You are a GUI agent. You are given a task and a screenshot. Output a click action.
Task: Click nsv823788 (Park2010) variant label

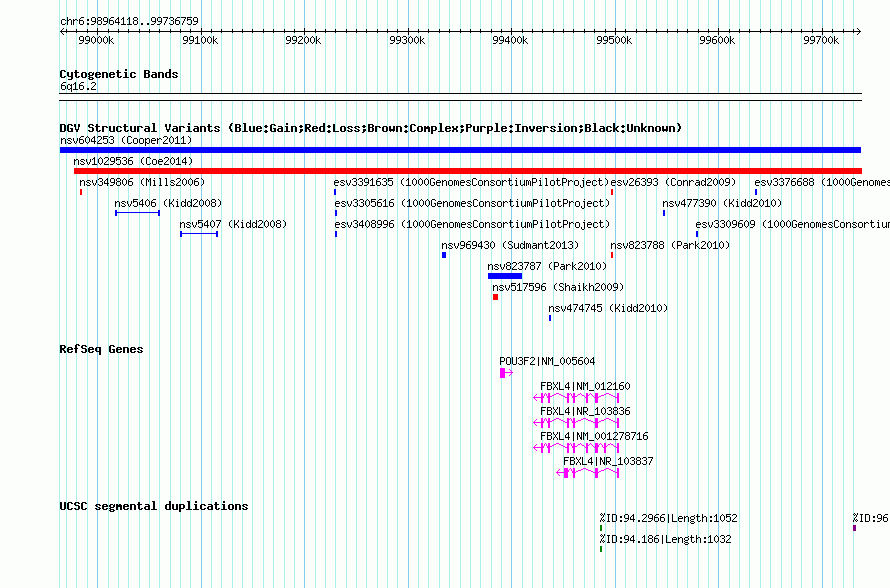[670, 245]
